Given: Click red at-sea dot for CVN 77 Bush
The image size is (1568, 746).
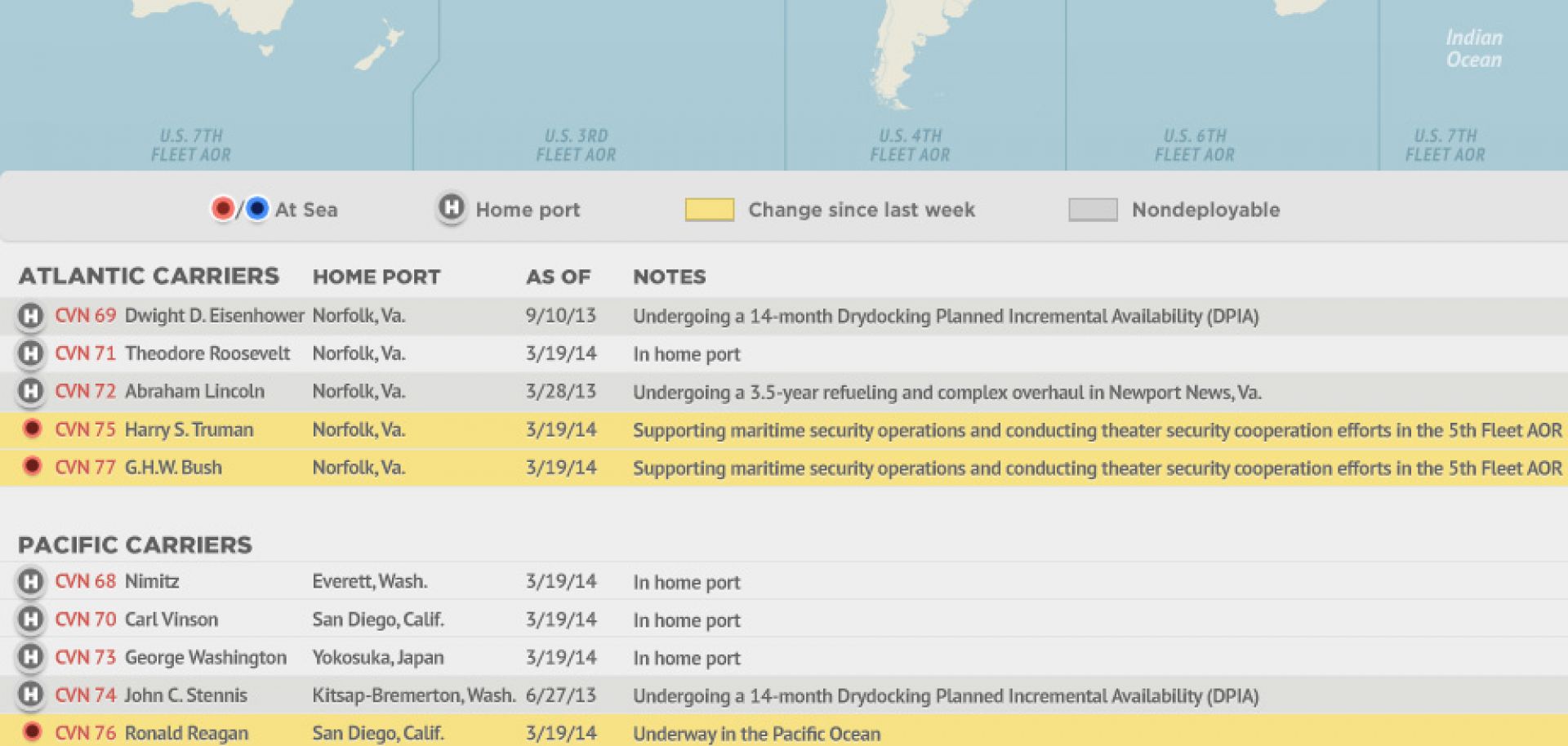Looking at the screenshot, I should pos(32,466).
